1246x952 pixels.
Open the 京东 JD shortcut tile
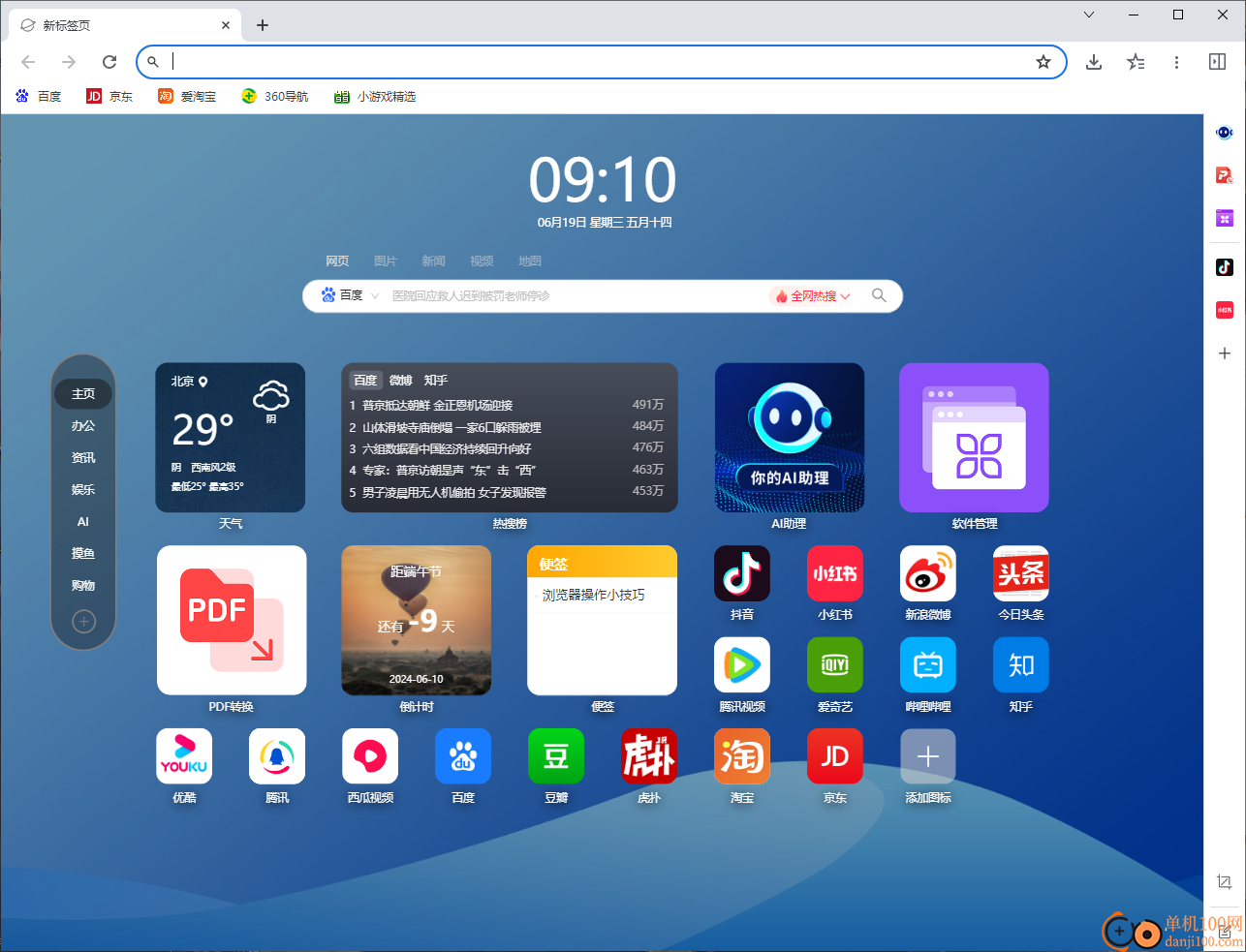pyautogui.click(x=835, y=756)
